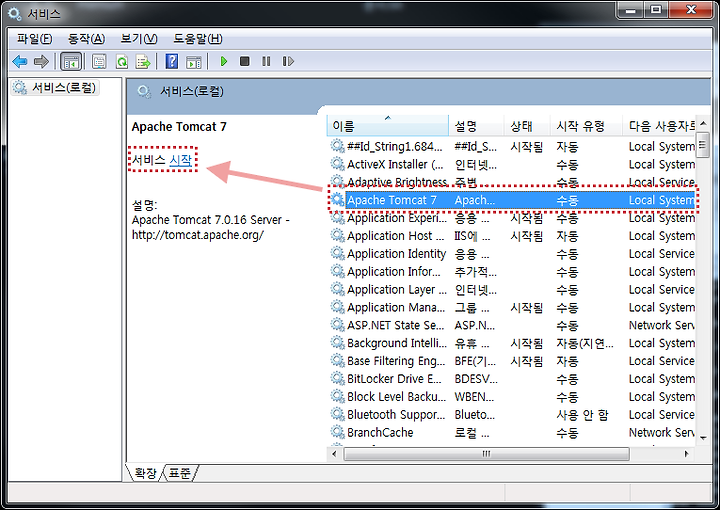
Task: Select the Application Experience service
Action: pos(512,218)
